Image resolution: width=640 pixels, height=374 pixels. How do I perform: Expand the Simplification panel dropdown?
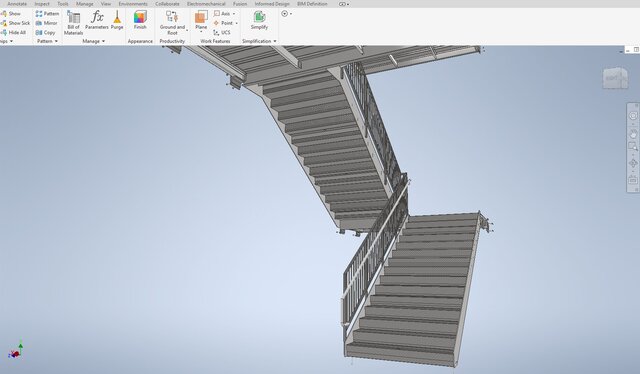point(275,41)
